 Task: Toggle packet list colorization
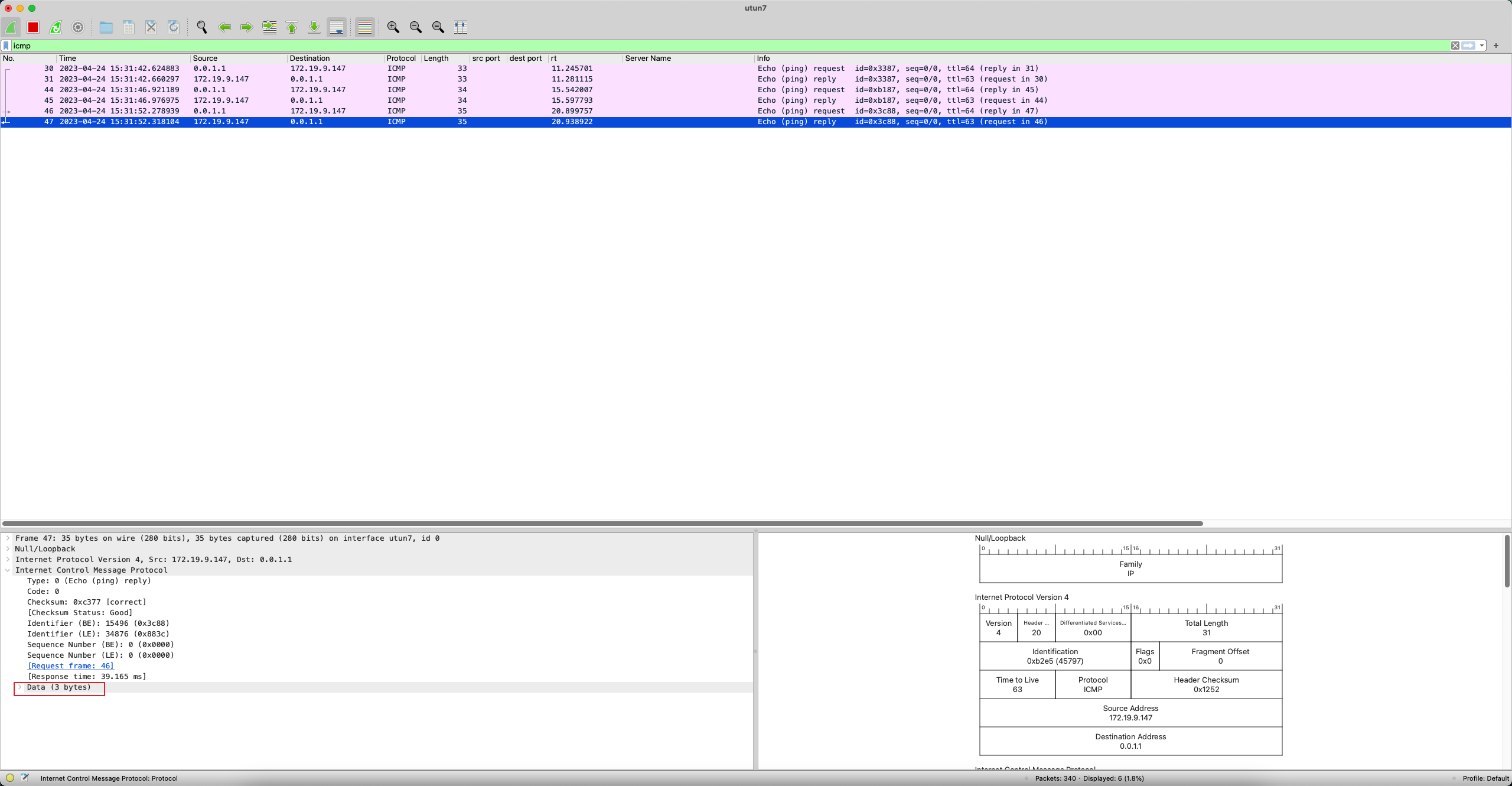point(365,27)
